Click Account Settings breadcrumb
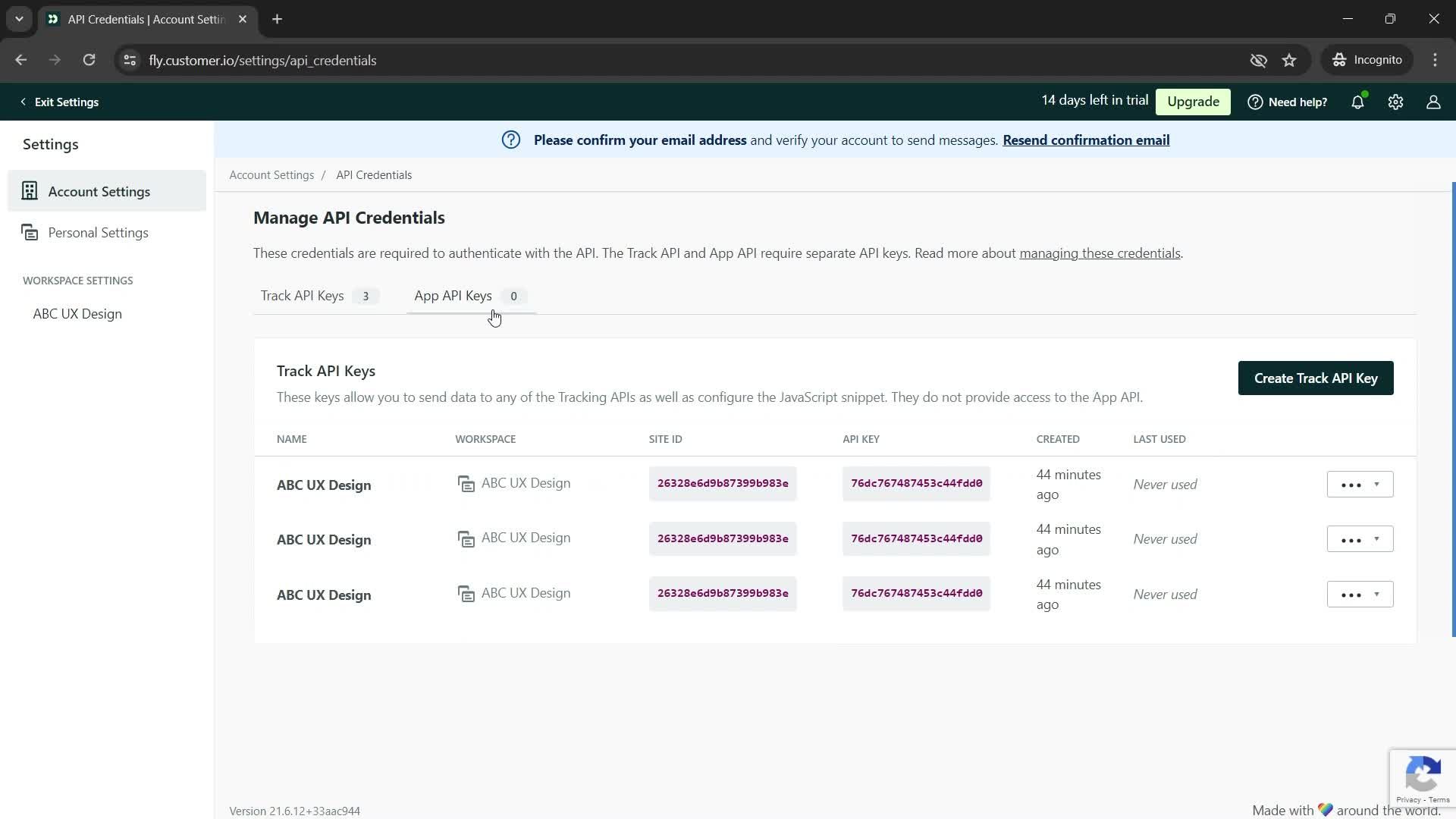1456x819 pixels. coord(271,175)
